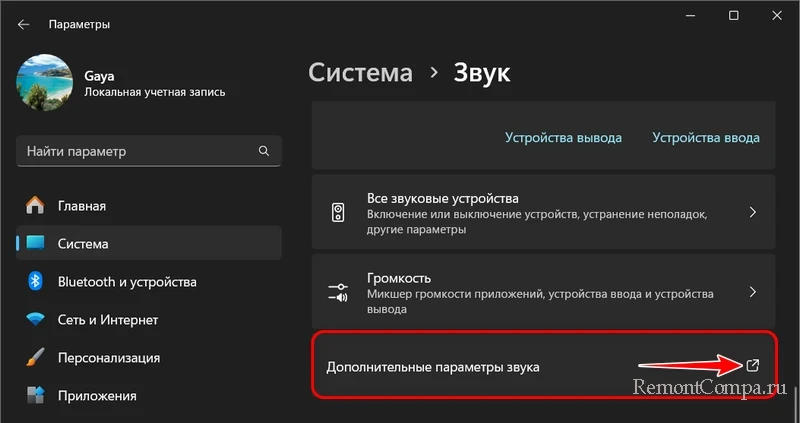Image resolution: width=800 pixels, height=423 pixels.
Task: Maximize the Параметры window
Action: point(733,16)
